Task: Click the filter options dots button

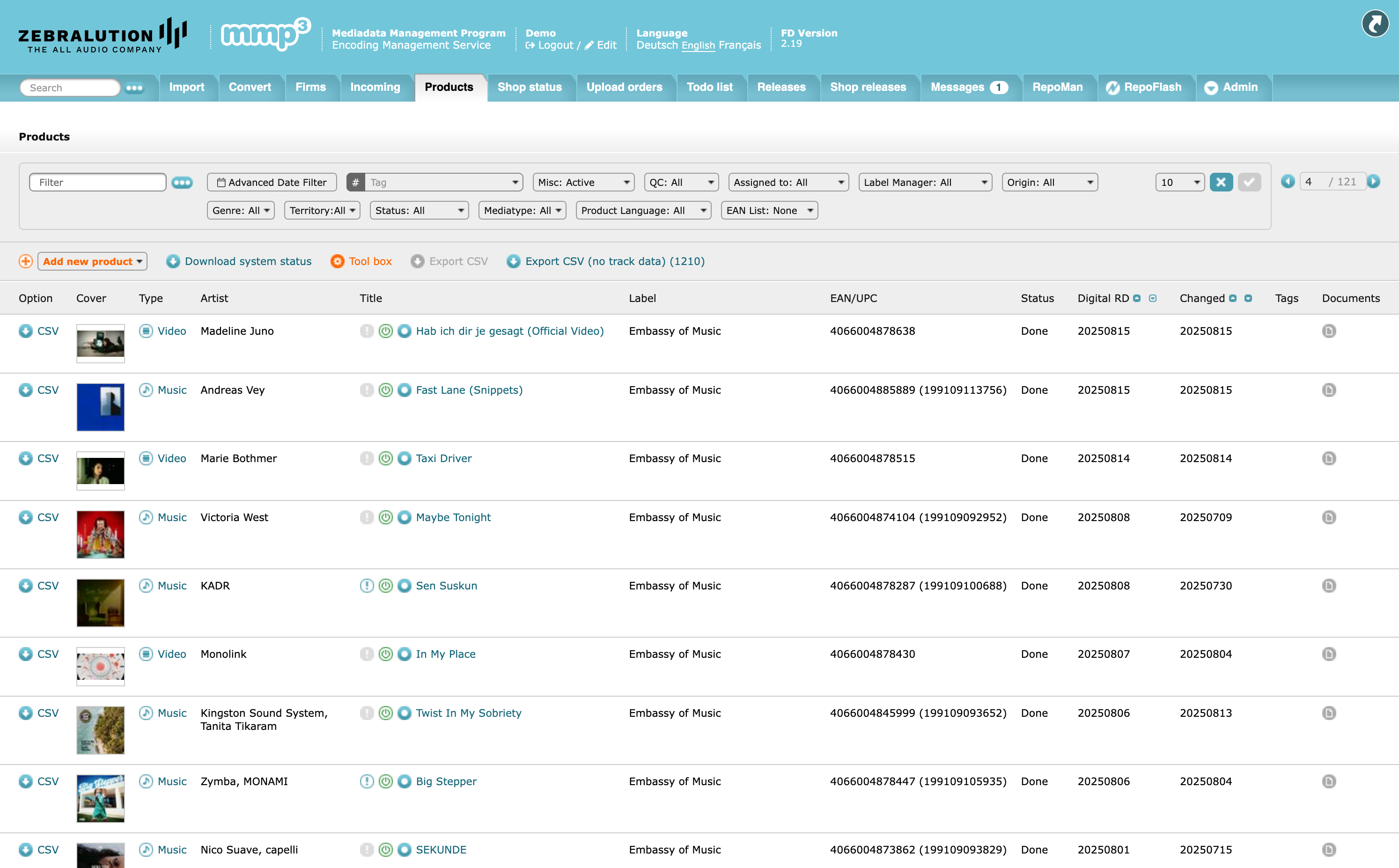Action: [x=182, y=183]
